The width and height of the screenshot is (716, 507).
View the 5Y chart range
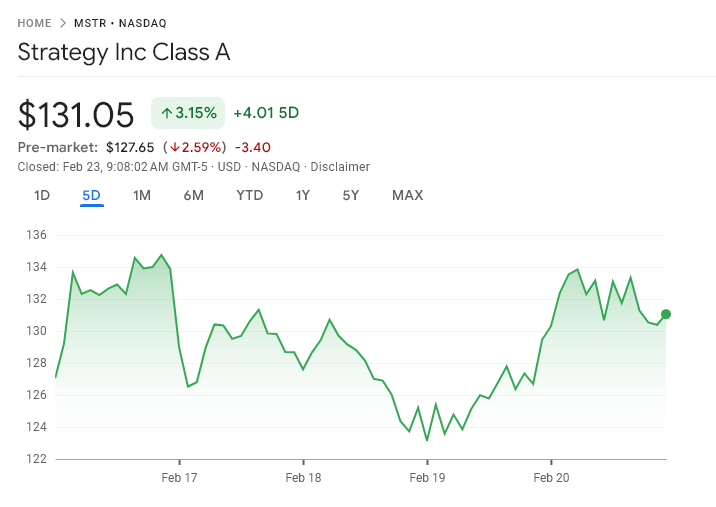(x=350, y=195)
